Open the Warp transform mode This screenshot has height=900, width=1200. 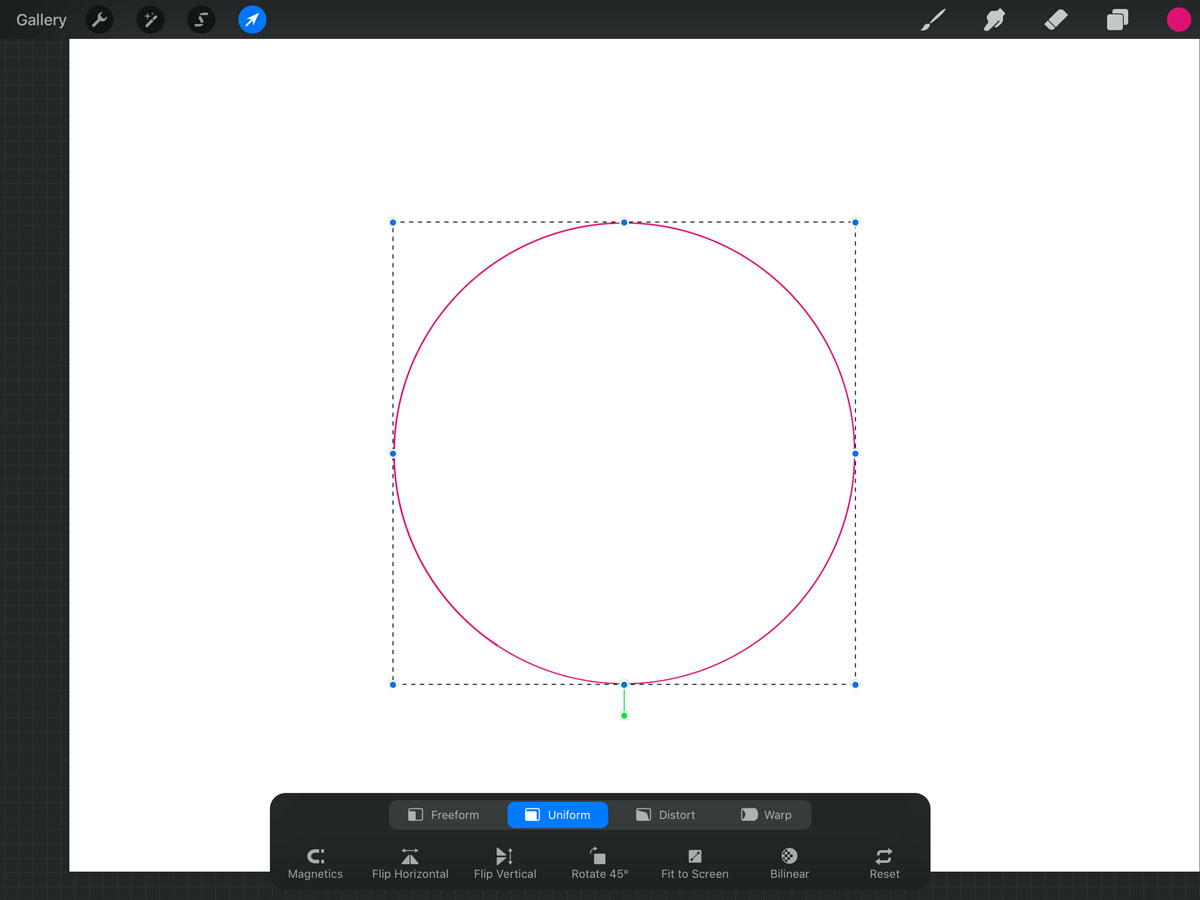(767, 814)
